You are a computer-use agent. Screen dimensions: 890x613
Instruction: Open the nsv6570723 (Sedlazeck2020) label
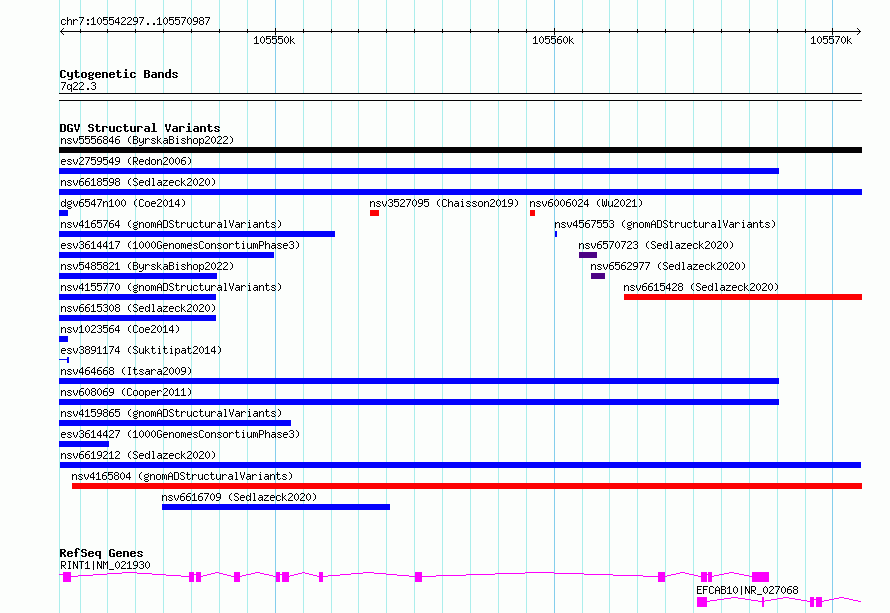[656, 245]
